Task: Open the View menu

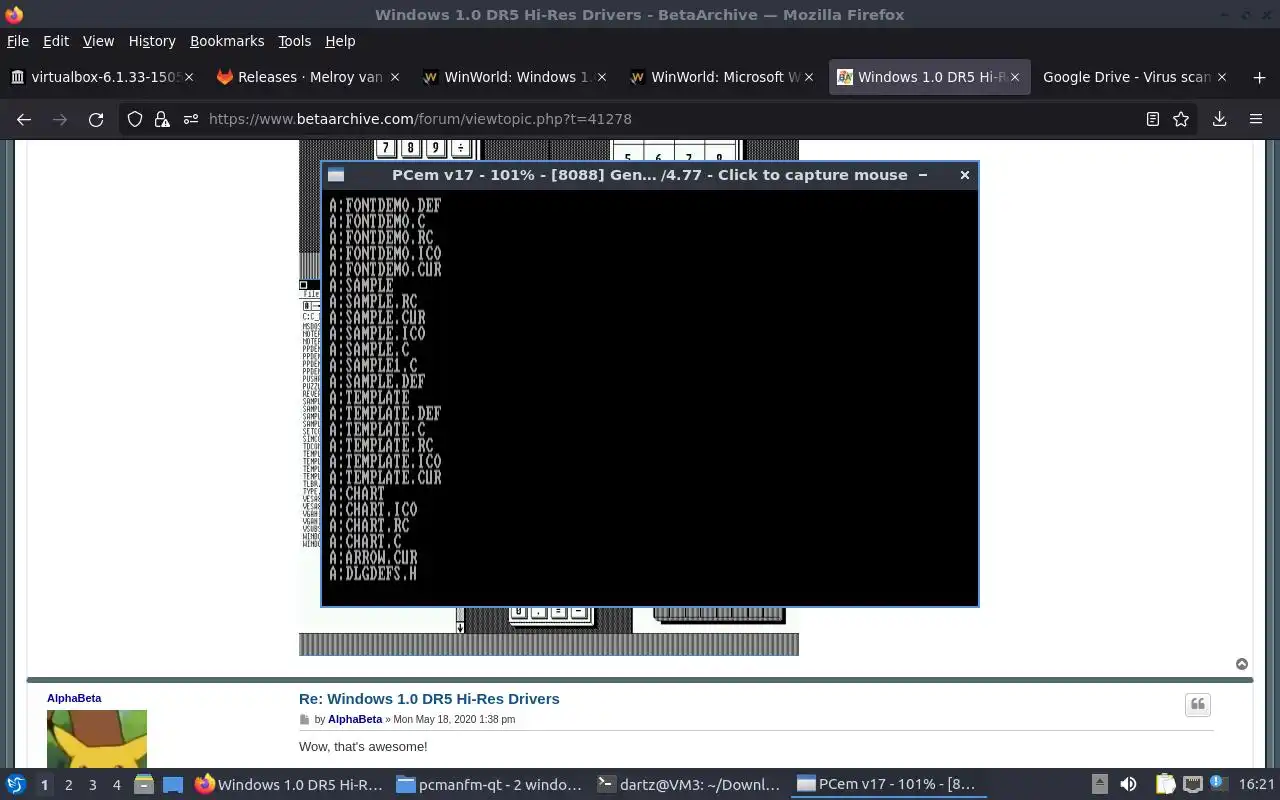Action: coord(98,41)
